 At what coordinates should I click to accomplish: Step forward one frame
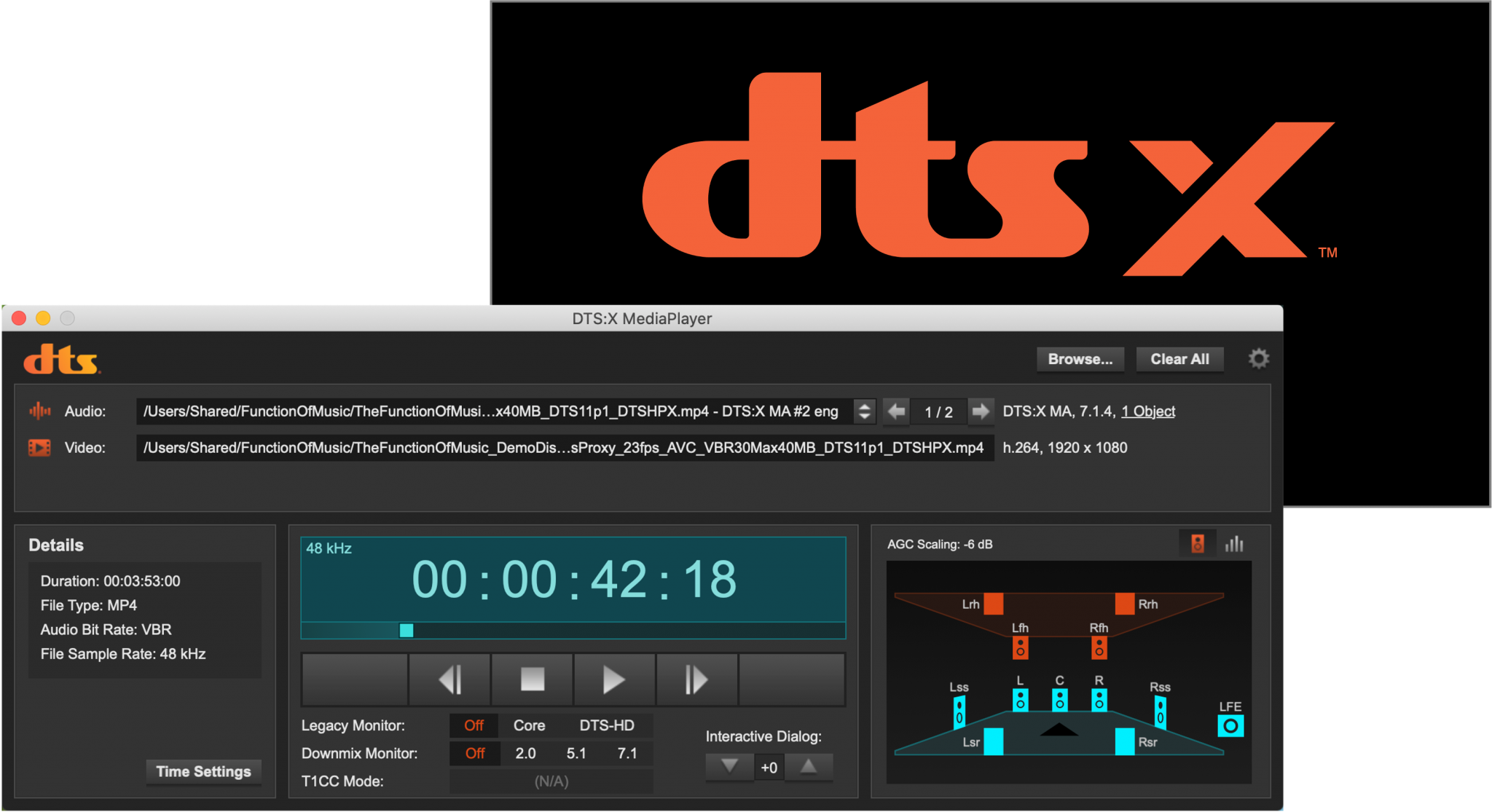(696, 679)
